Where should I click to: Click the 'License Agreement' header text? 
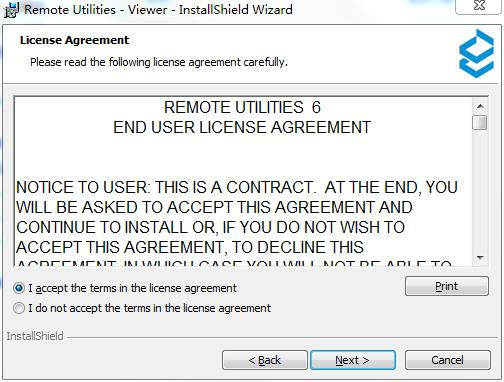pos(74,40)
